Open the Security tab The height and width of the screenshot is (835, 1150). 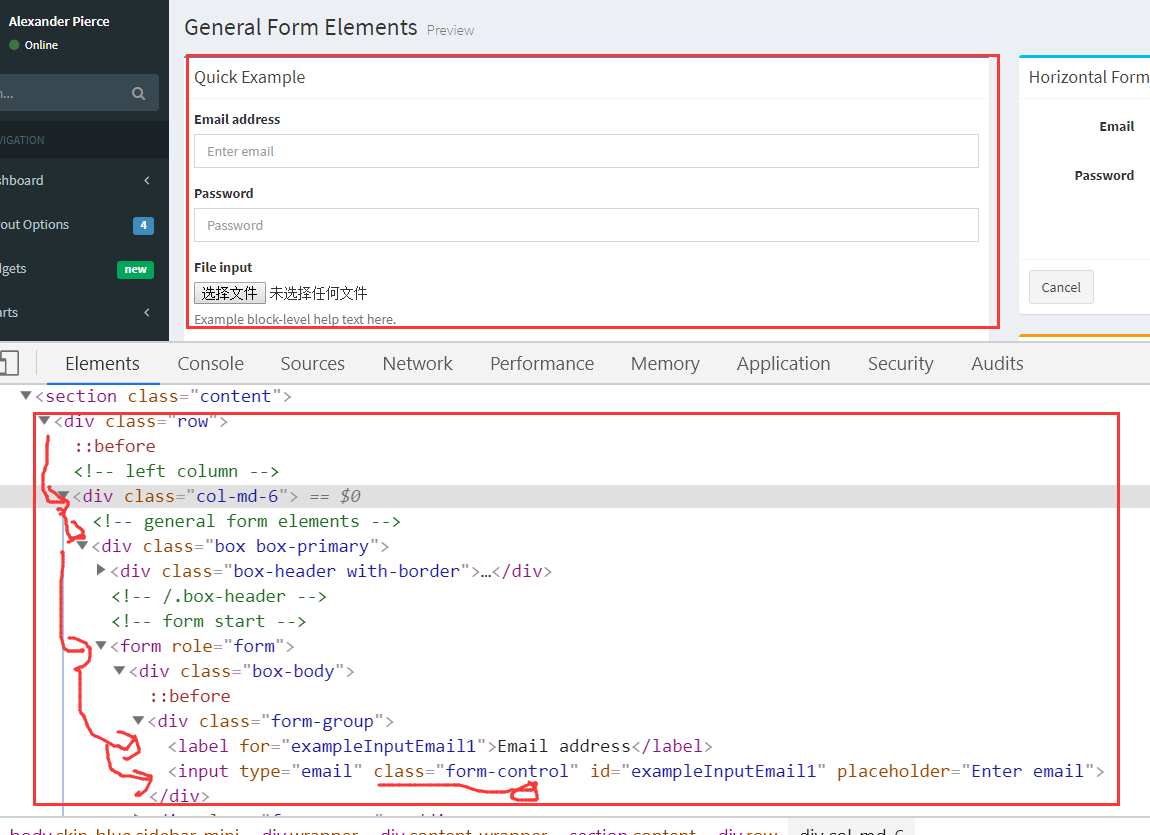click(x=901, y=364)
